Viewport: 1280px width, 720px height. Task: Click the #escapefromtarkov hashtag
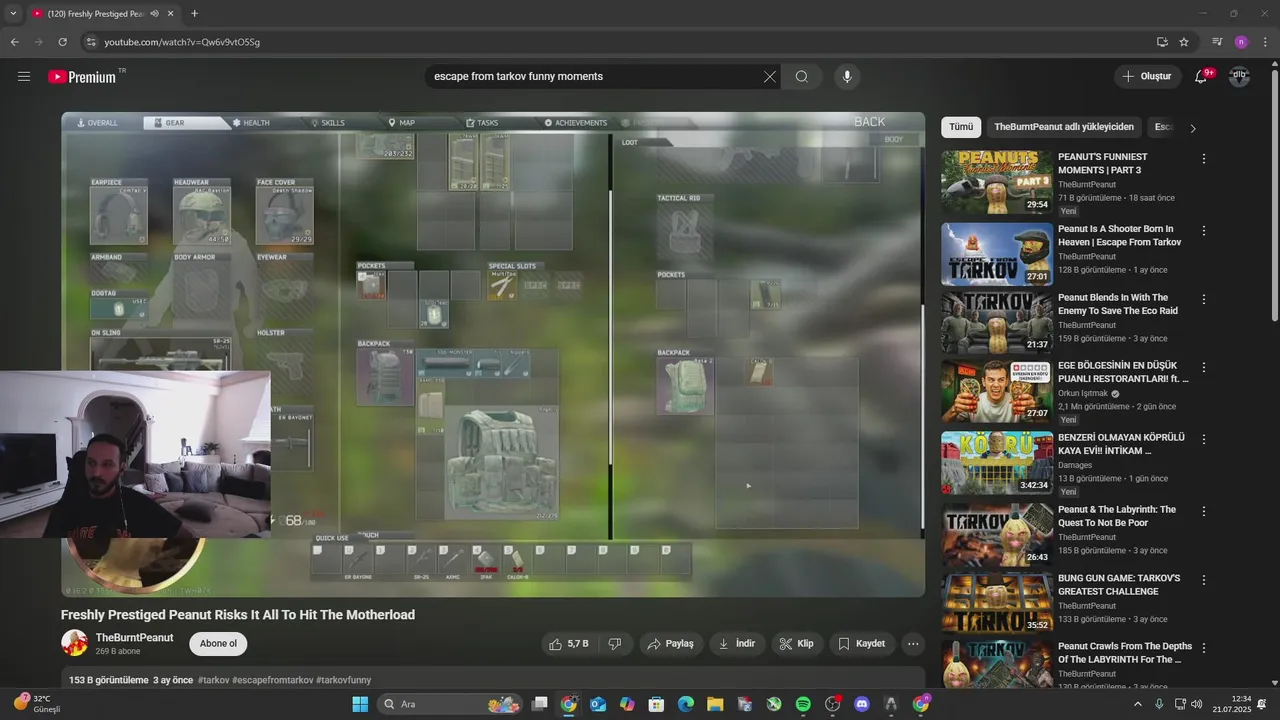coord(272,680)
